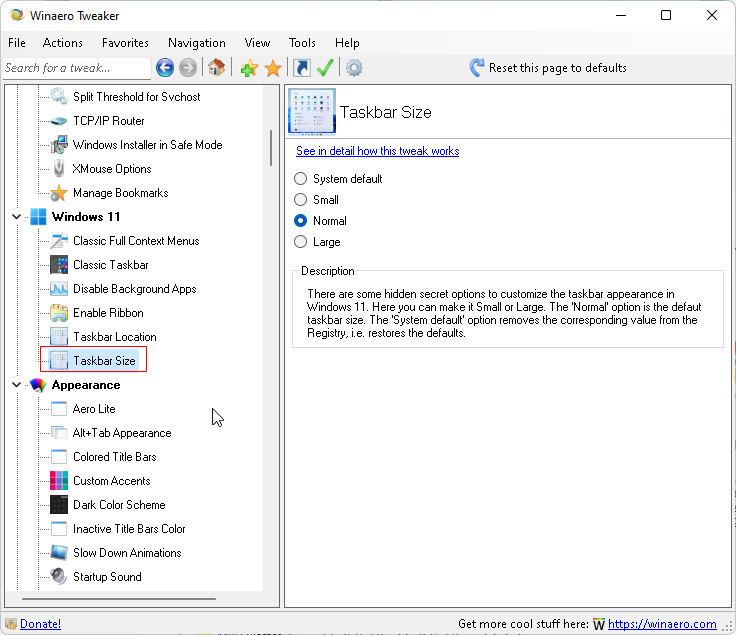
Task: Close the Winaero Tweaker window
Action: click(x=712, y=15)
